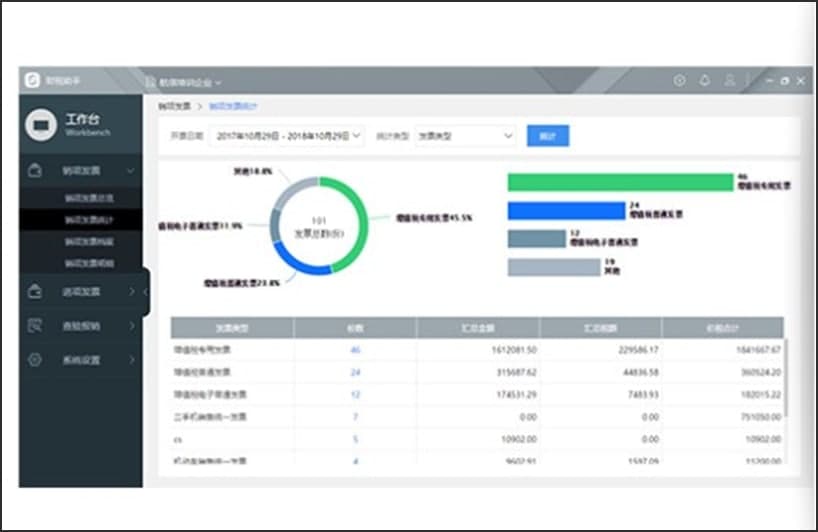This screenshot has height=532, width=818.
Task: Click the light gray donut segment labeled 其他
Action: 293,188
